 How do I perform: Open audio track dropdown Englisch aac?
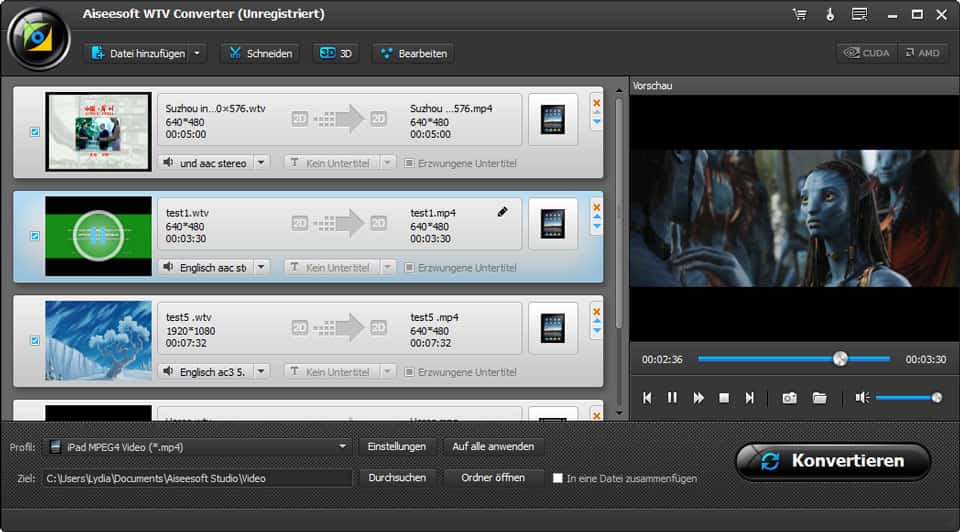(x=261, y=268)
